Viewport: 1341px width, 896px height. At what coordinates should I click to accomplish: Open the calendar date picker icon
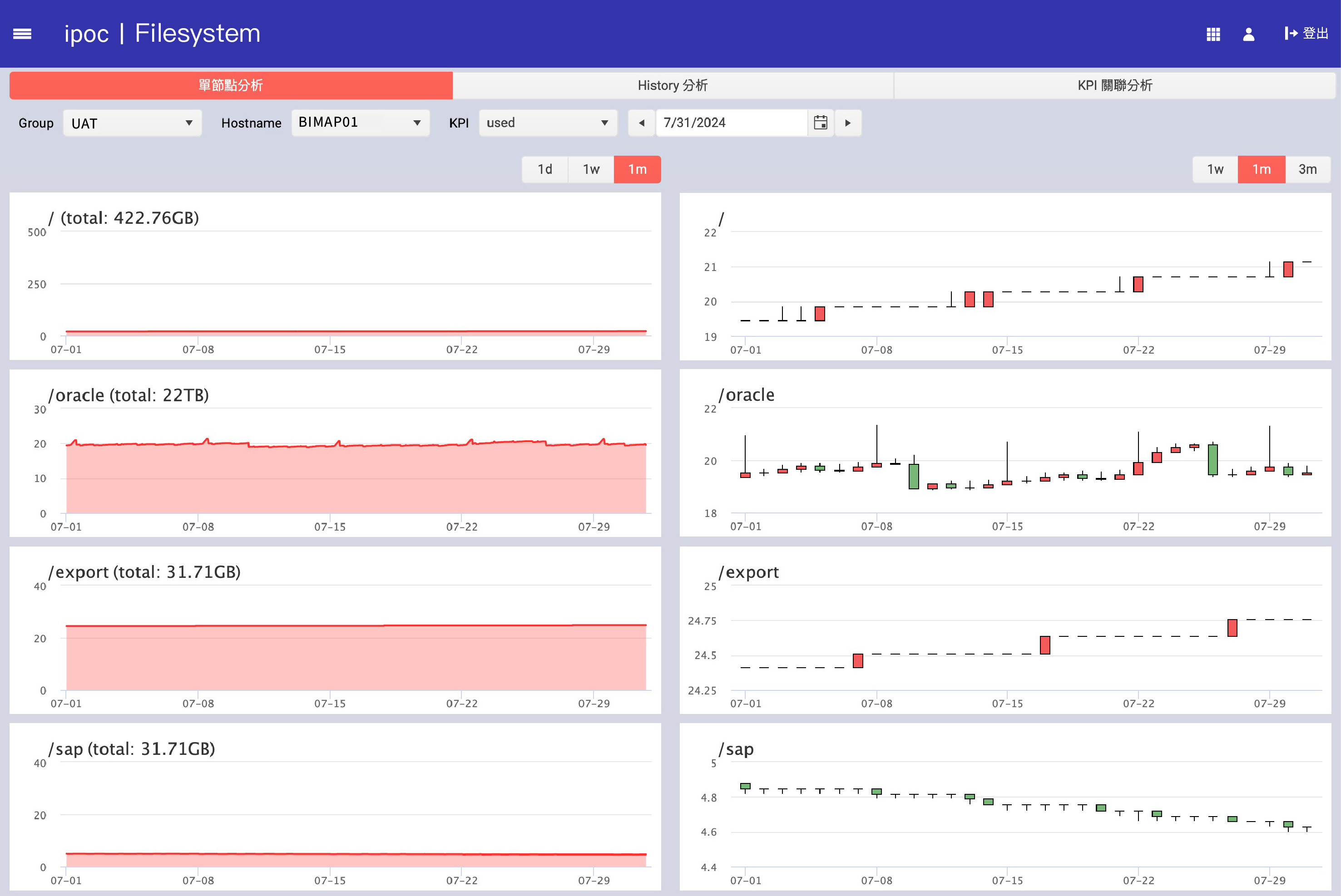tap(820, 122)
